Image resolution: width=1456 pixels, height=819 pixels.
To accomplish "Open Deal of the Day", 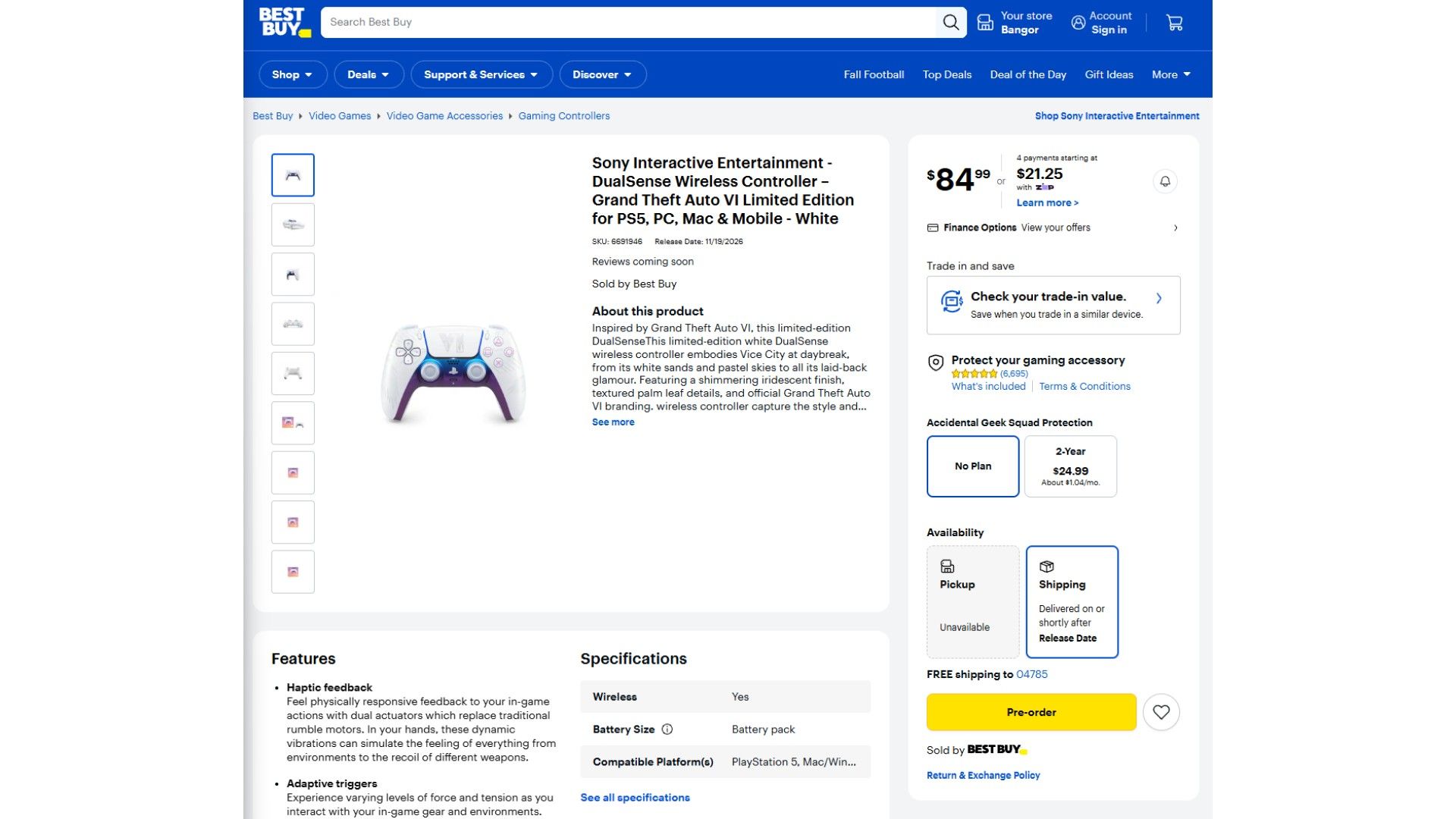I will 1028,74.
